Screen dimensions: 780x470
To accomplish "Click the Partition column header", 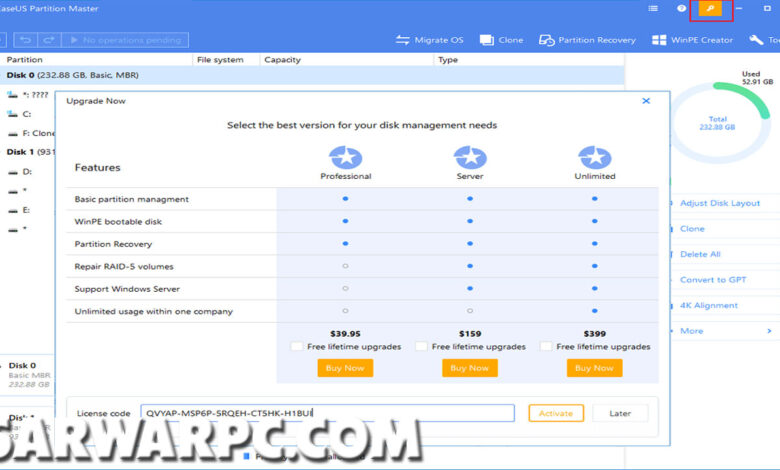I will [24, 60].
